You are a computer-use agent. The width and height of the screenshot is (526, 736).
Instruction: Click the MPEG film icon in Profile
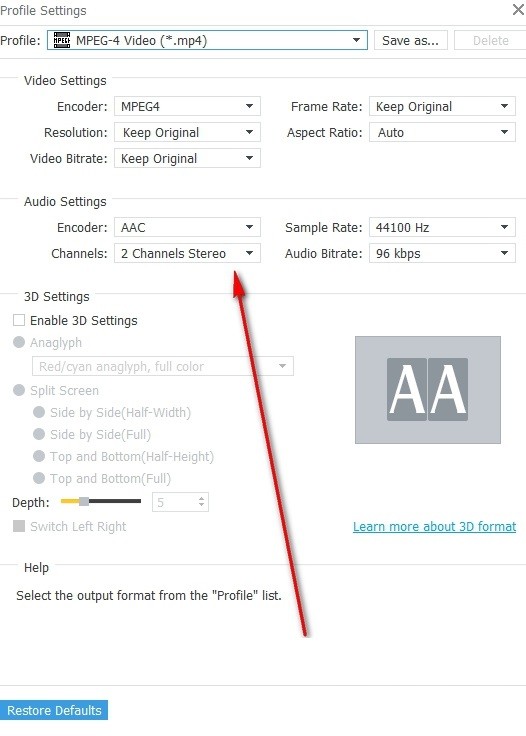pos(61,40)
